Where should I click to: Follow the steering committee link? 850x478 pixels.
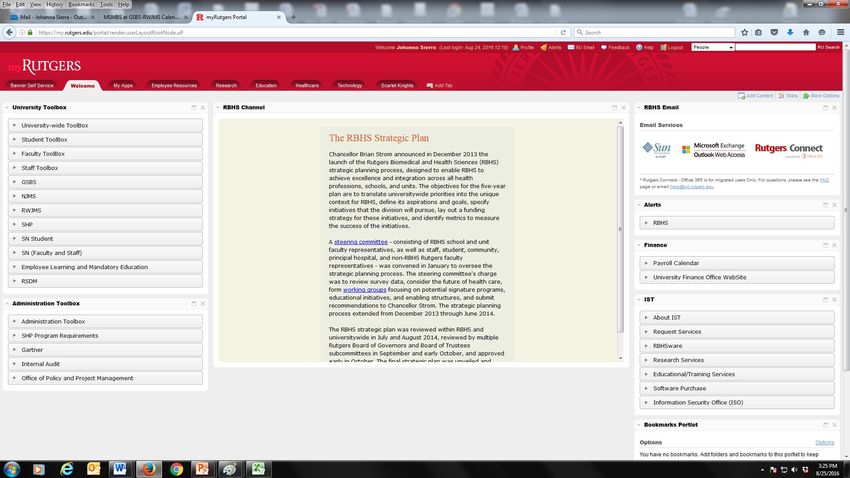361,242
